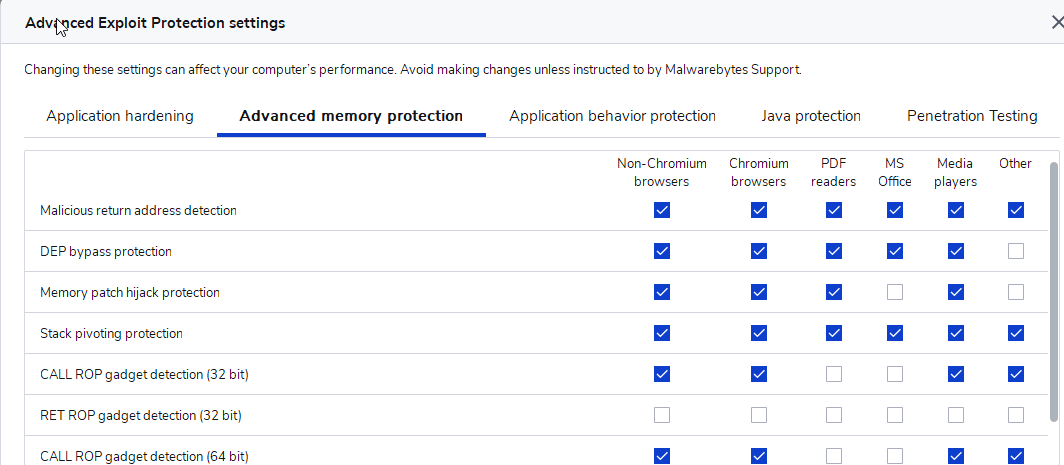Uncheck Malicious return address detection for Media players
This screenshot has width=1064, height=465.
pos(956,210)
